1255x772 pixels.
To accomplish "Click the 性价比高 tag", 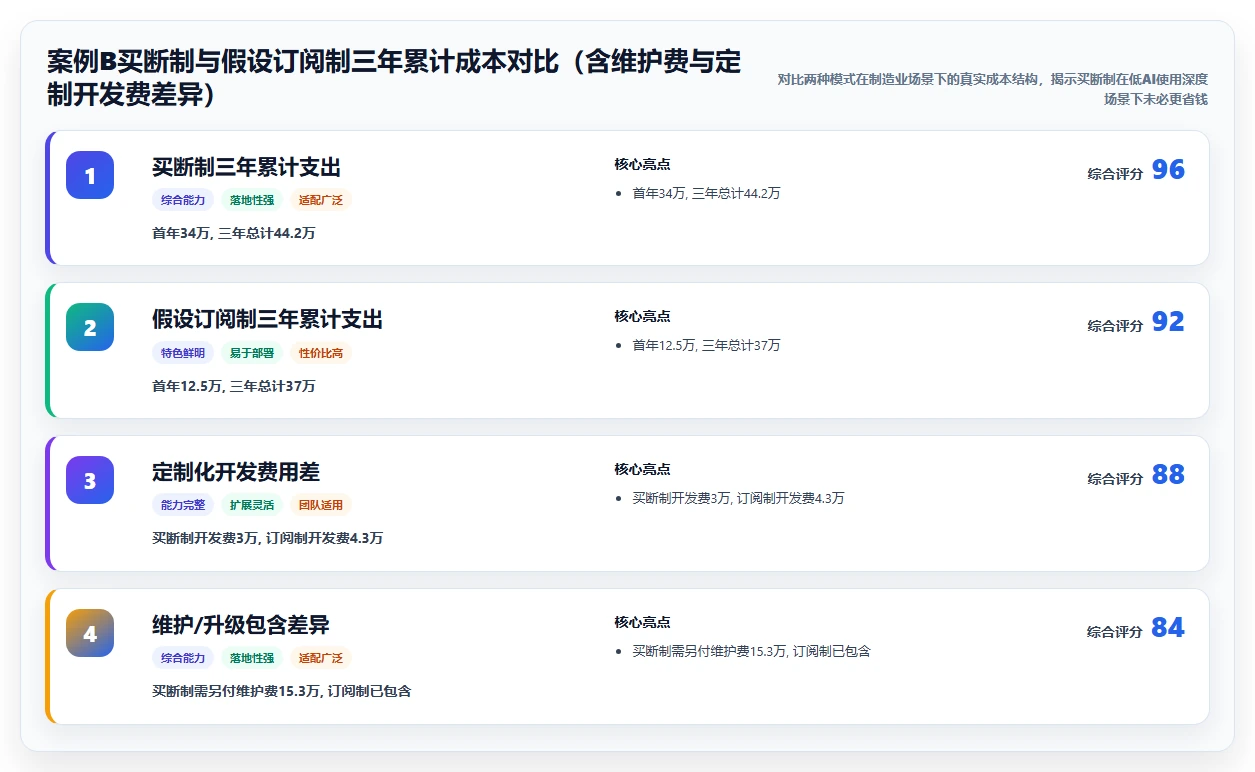I will point(321,353).
